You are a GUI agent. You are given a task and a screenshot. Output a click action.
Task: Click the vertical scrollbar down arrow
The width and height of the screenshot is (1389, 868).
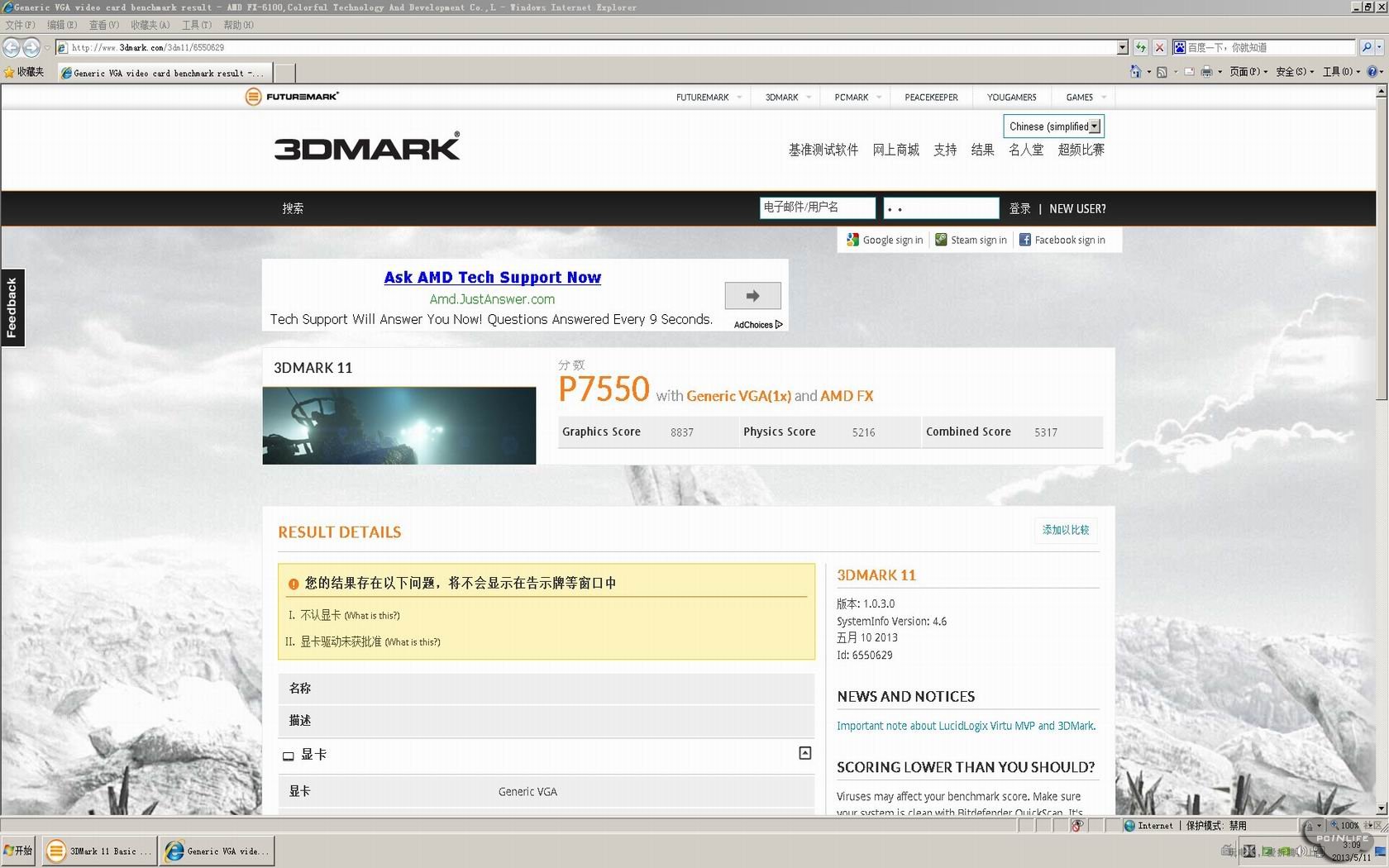[1382, 808]
